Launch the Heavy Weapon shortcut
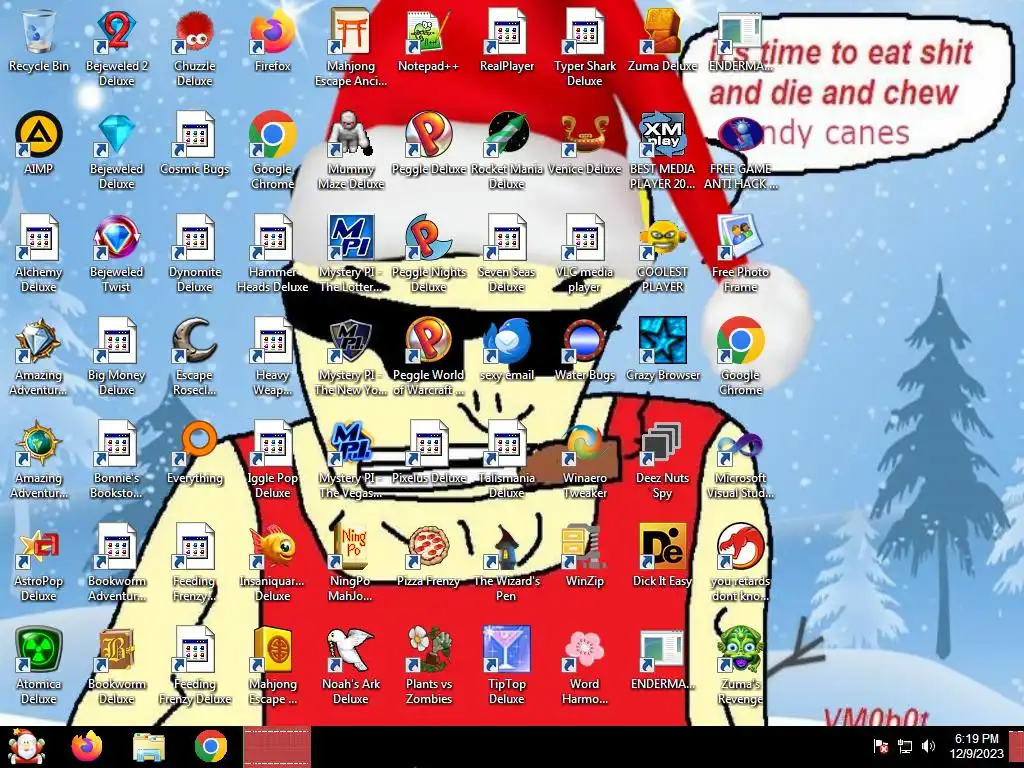This screenshot has height=768, width=1024. 272,355
